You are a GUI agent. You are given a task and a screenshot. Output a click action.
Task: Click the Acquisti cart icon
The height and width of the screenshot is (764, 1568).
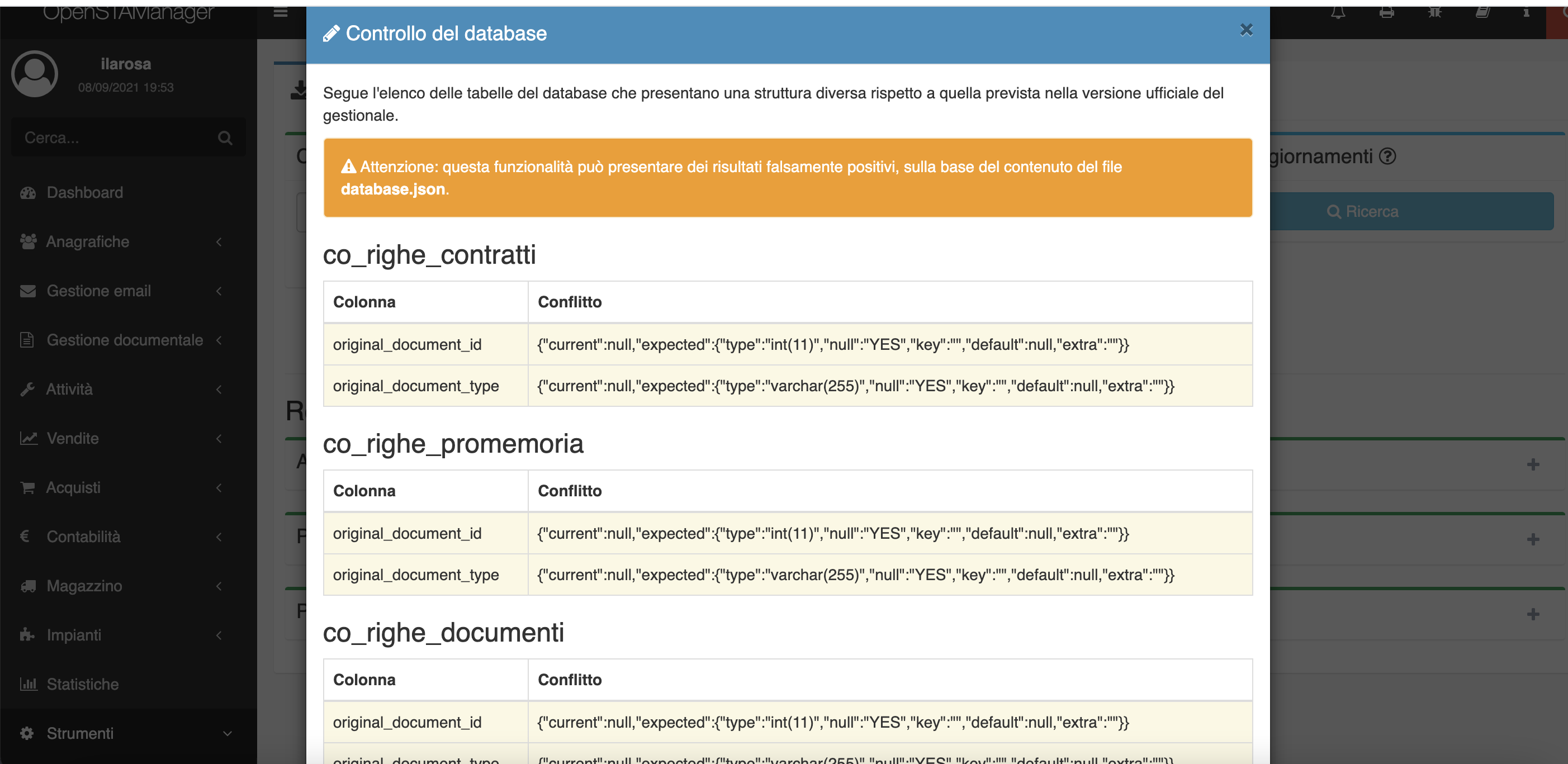[x=27, y=487]
